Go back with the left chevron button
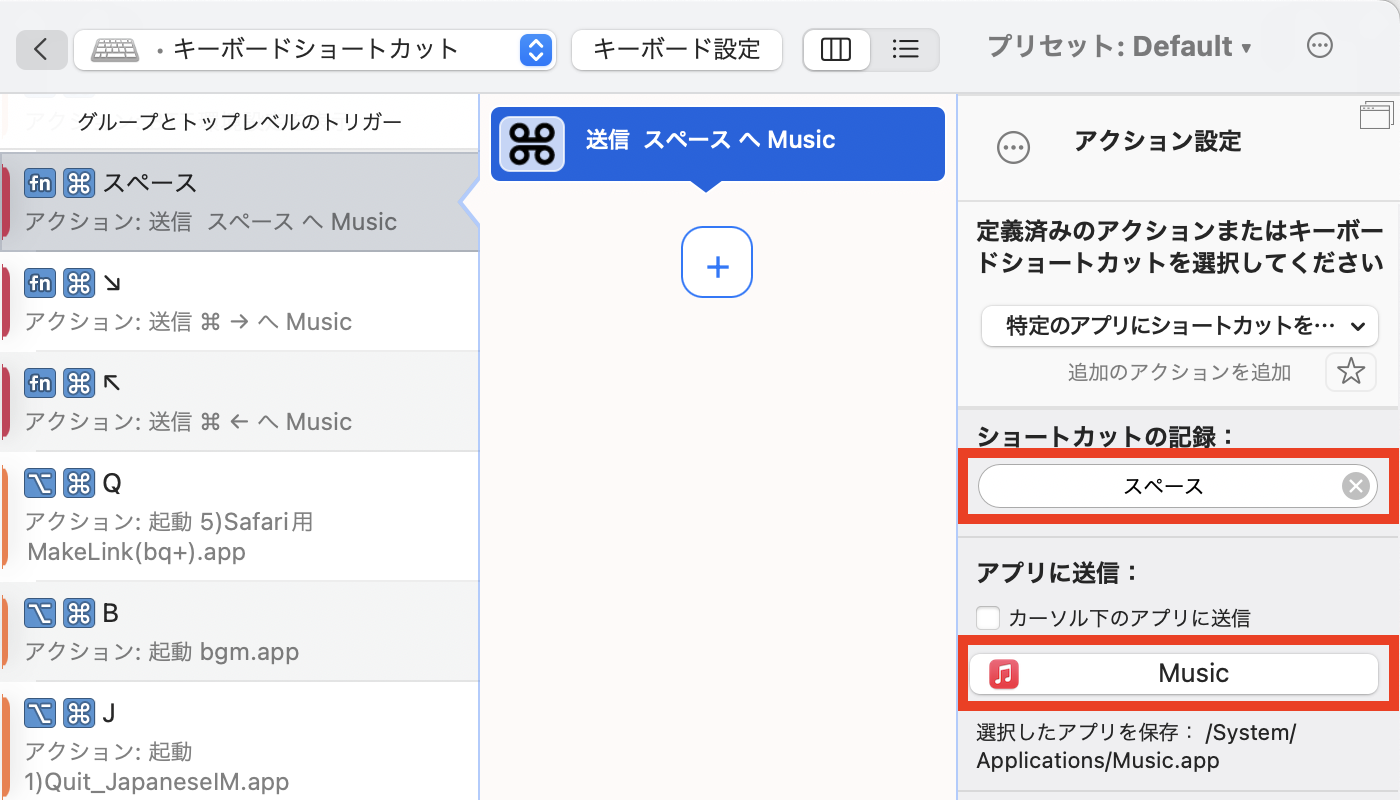1400x800 pixels. (42, 50)
